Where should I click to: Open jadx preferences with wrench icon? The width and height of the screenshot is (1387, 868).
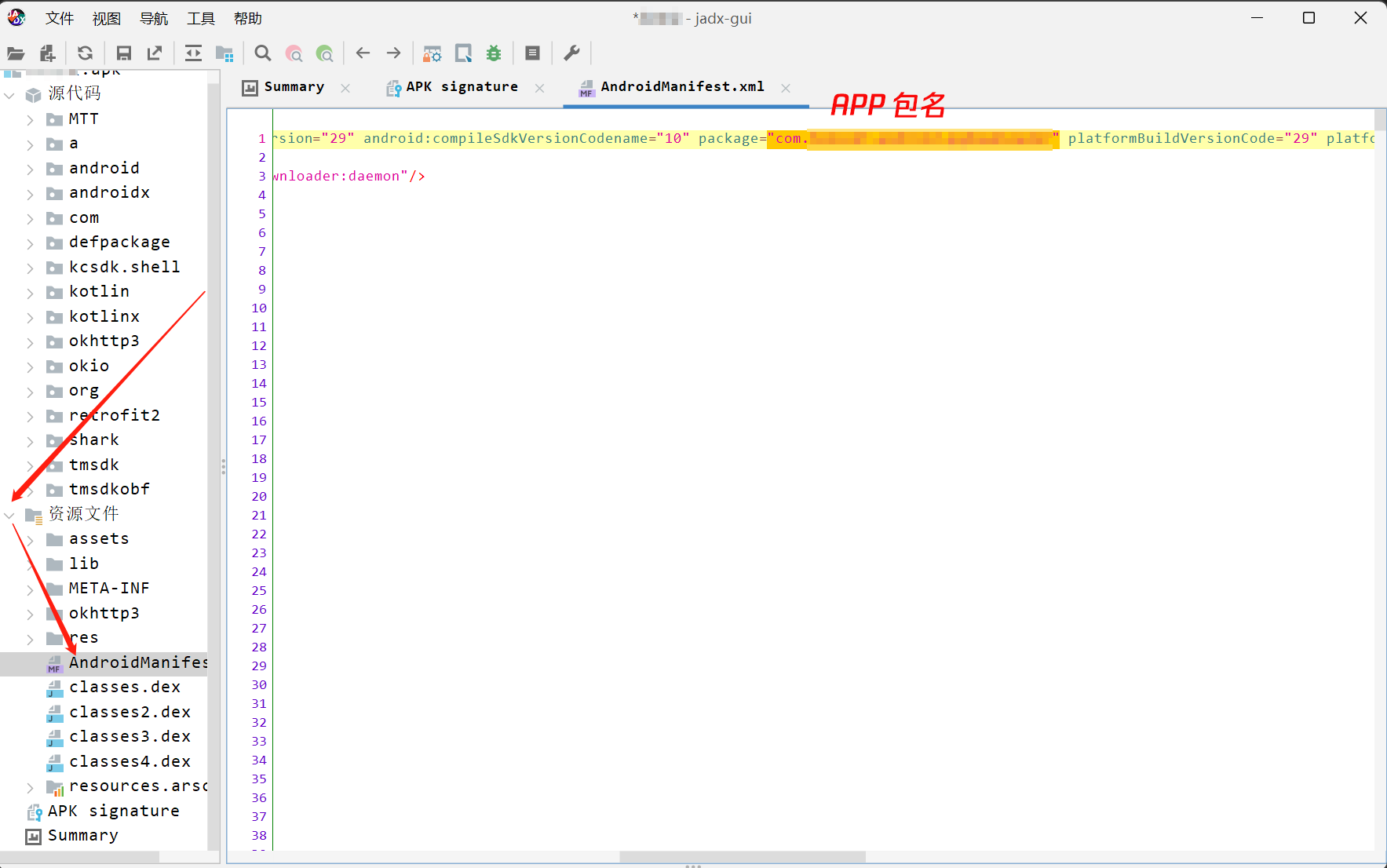pos(571,53)
